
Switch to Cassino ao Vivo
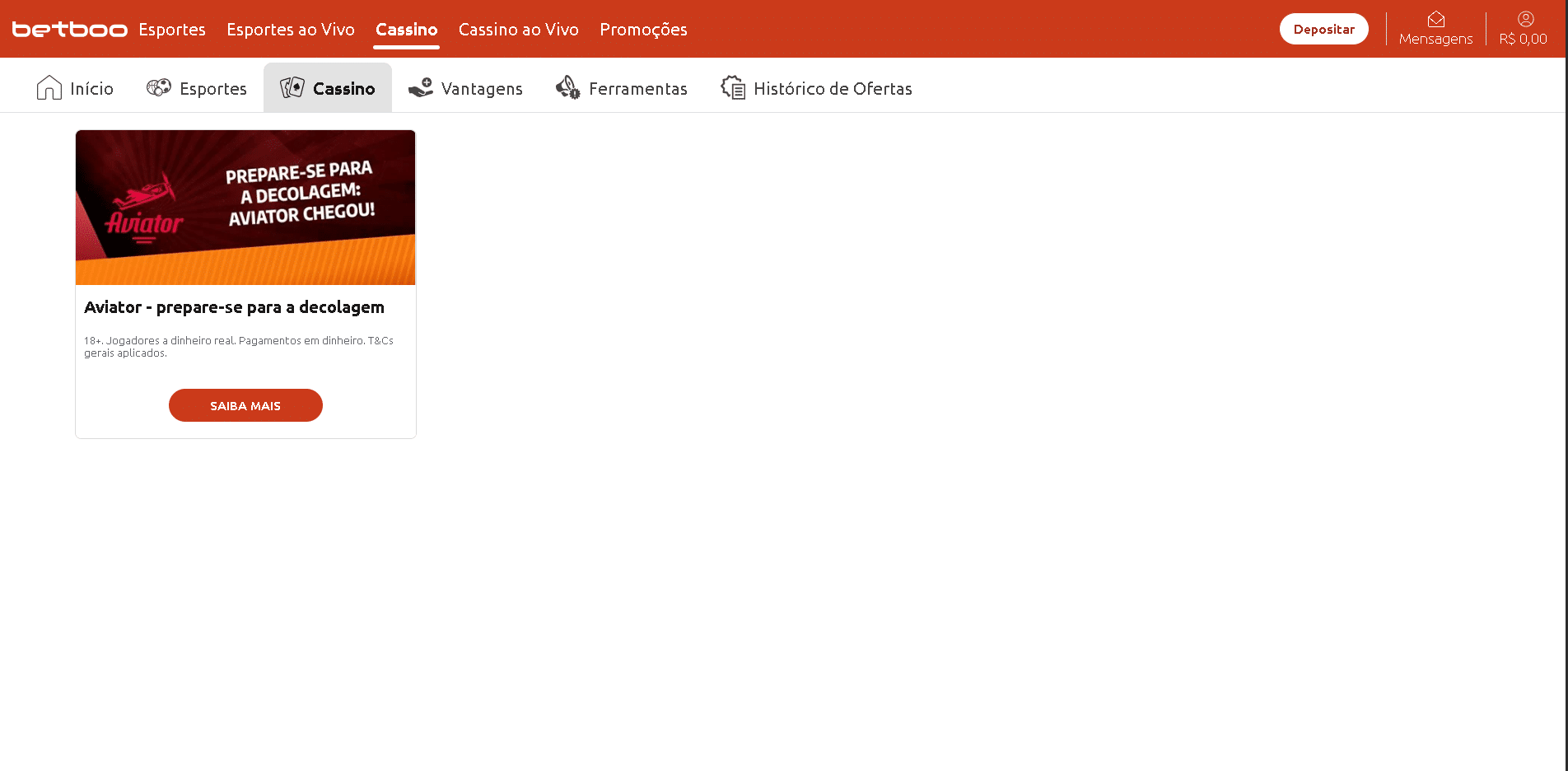pyautogui.click(x=518, y=30)
